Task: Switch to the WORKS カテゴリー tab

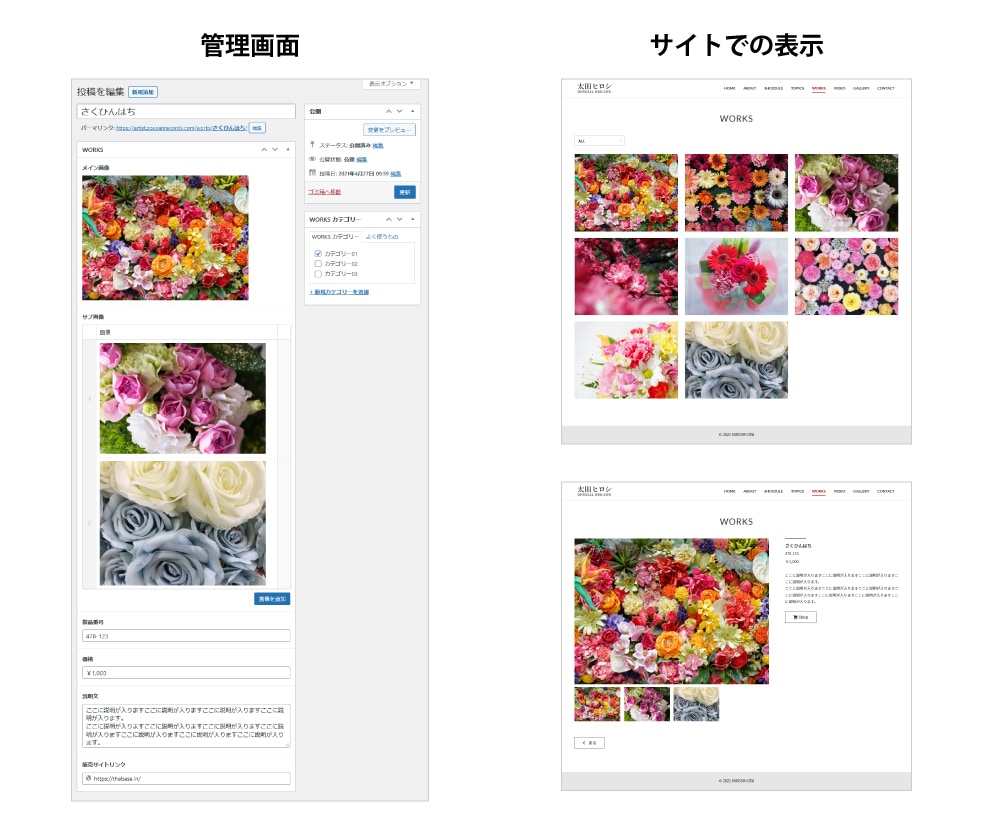Action: [x=335, y=237]
